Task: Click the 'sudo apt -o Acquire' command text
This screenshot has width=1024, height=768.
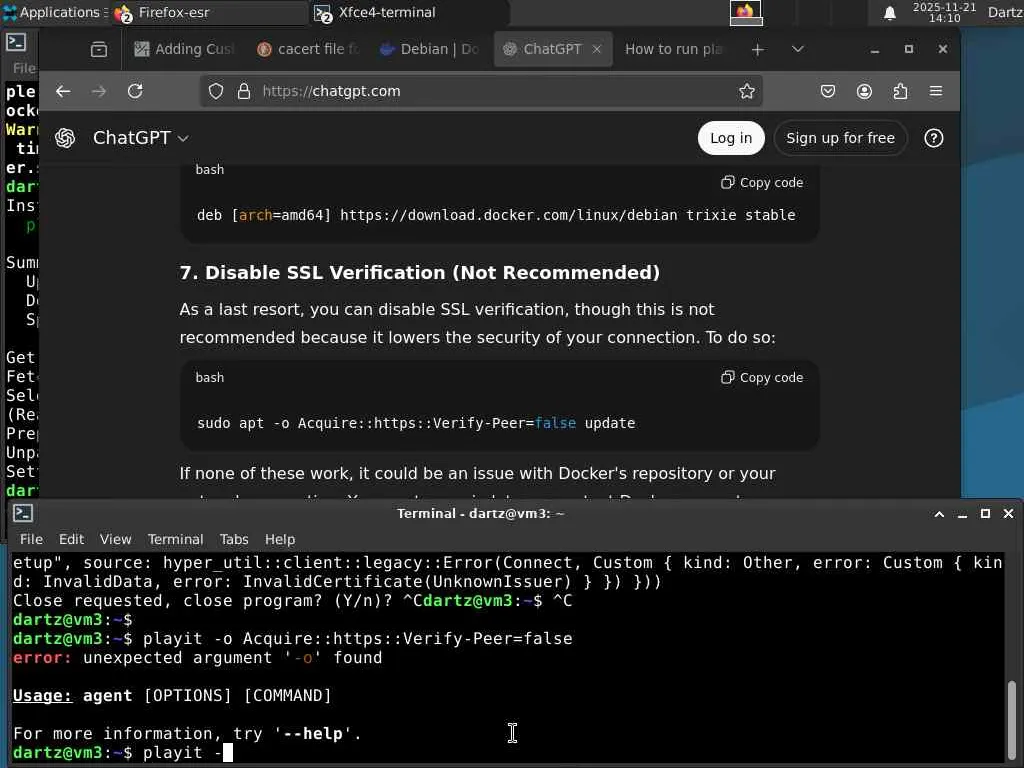Action: (x=416, y=423)
